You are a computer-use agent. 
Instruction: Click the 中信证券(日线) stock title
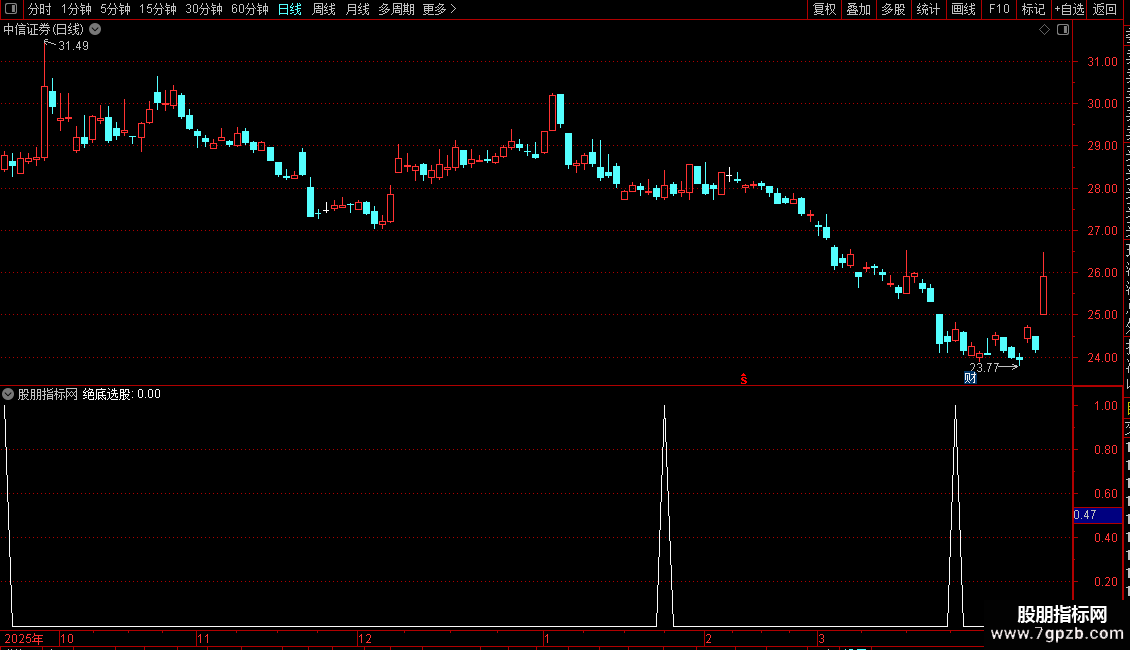43,30
